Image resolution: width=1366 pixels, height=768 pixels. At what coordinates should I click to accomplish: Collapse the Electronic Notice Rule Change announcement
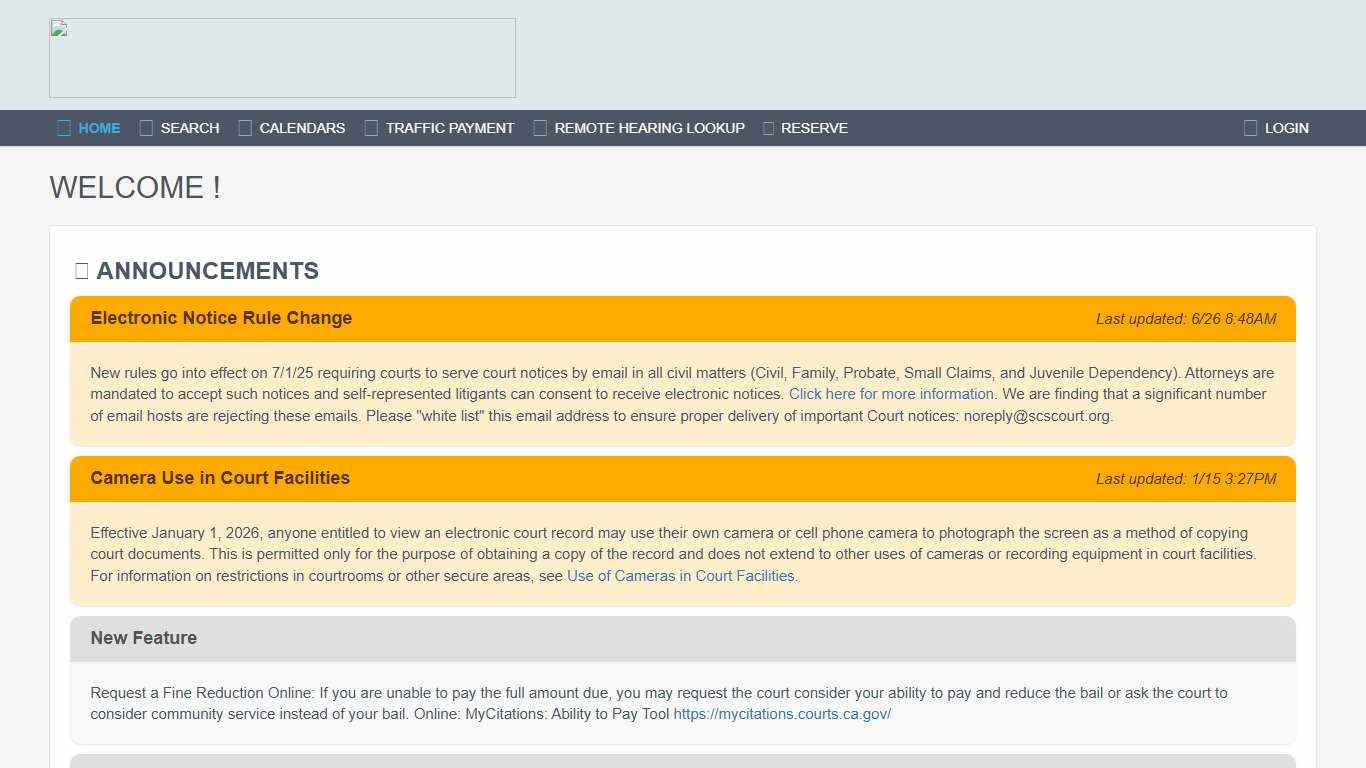point(683,318)
